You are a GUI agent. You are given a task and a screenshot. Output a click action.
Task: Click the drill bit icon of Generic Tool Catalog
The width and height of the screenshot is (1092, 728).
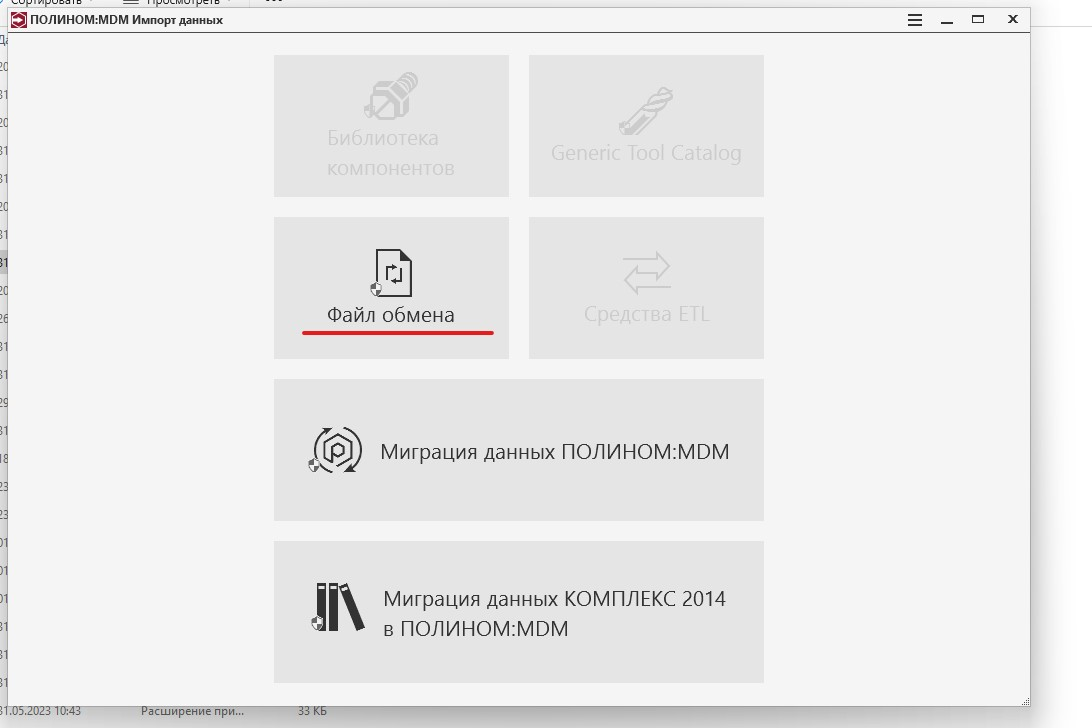click(x=646, y=111)
